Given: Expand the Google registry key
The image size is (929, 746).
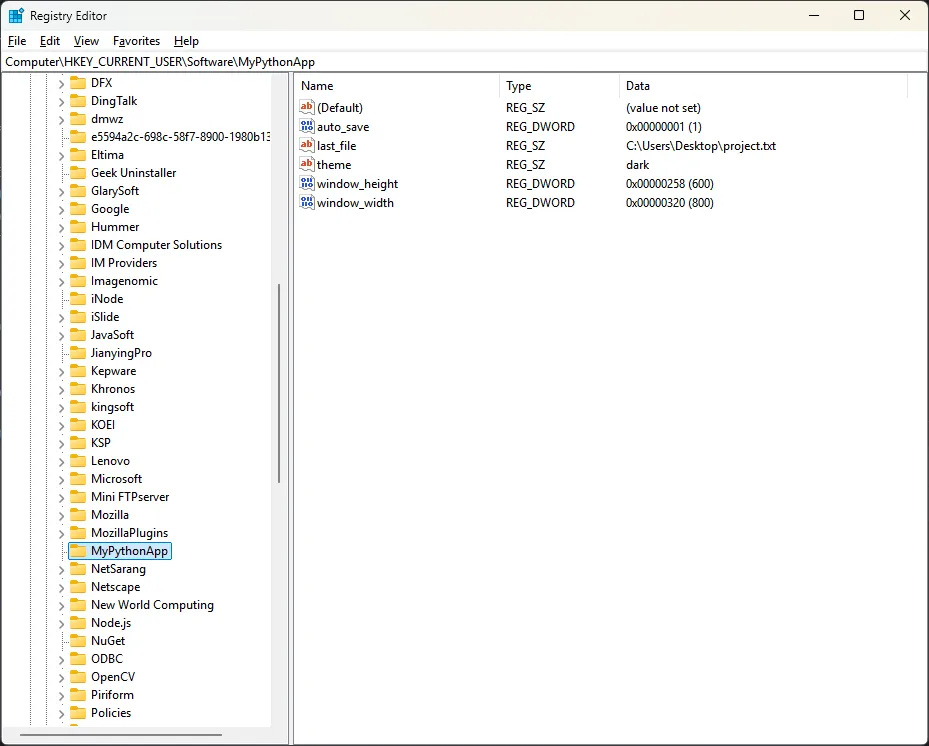Looking at the screenshot, I should pos(61,209).
